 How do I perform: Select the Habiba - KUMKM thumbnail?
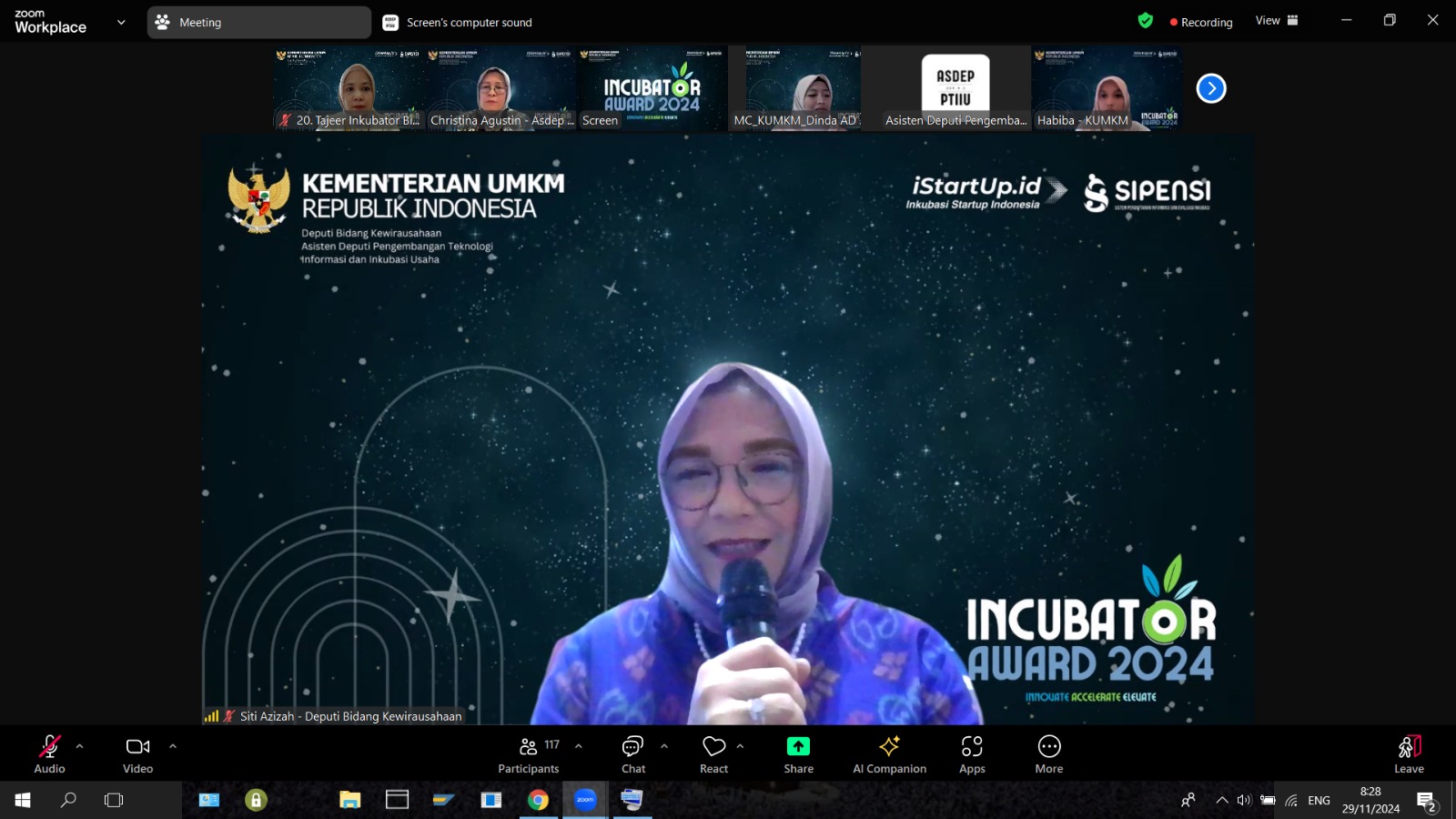tap(1107, 88)
